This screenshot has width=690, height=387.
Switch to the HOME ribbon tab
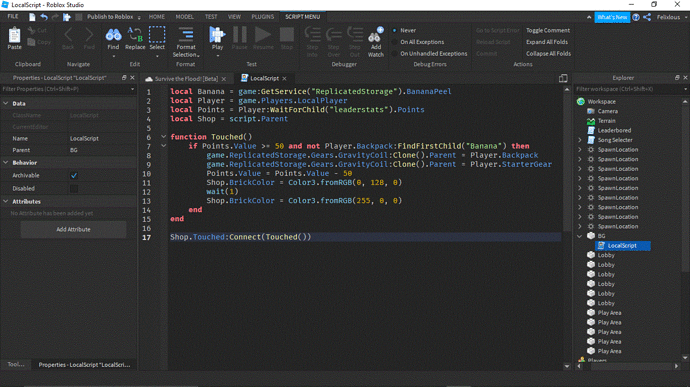point(157,17)
